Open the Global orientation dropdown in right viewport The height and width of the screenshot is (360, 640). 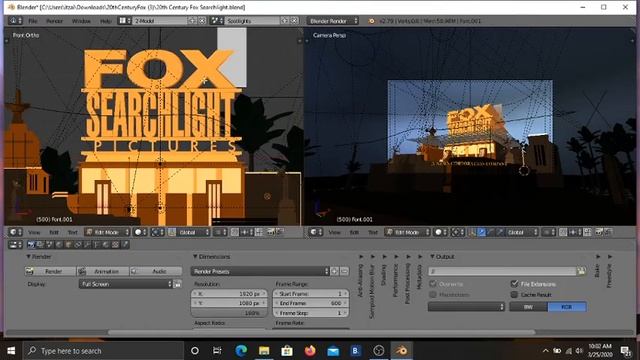tap(522, 232)
